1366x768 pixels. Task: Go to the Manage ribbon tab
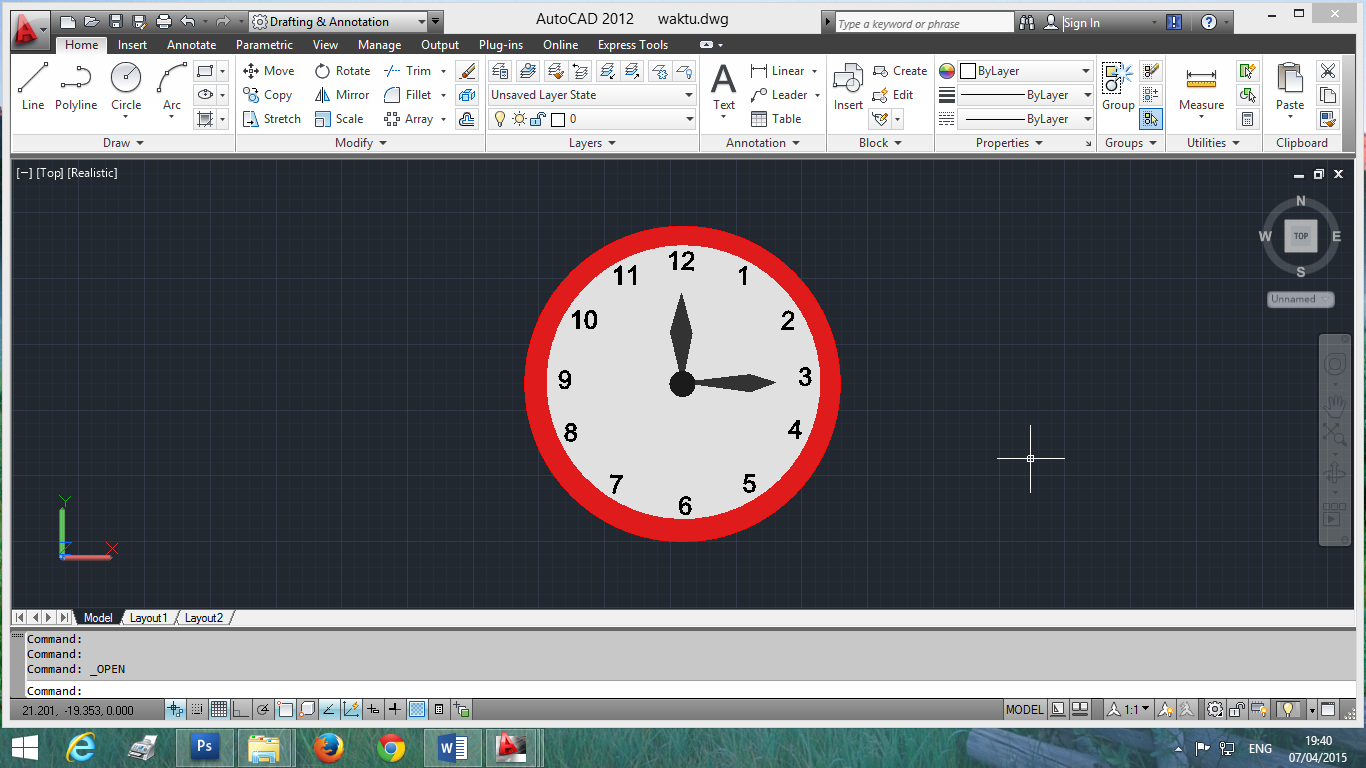[x=379, y=45]
